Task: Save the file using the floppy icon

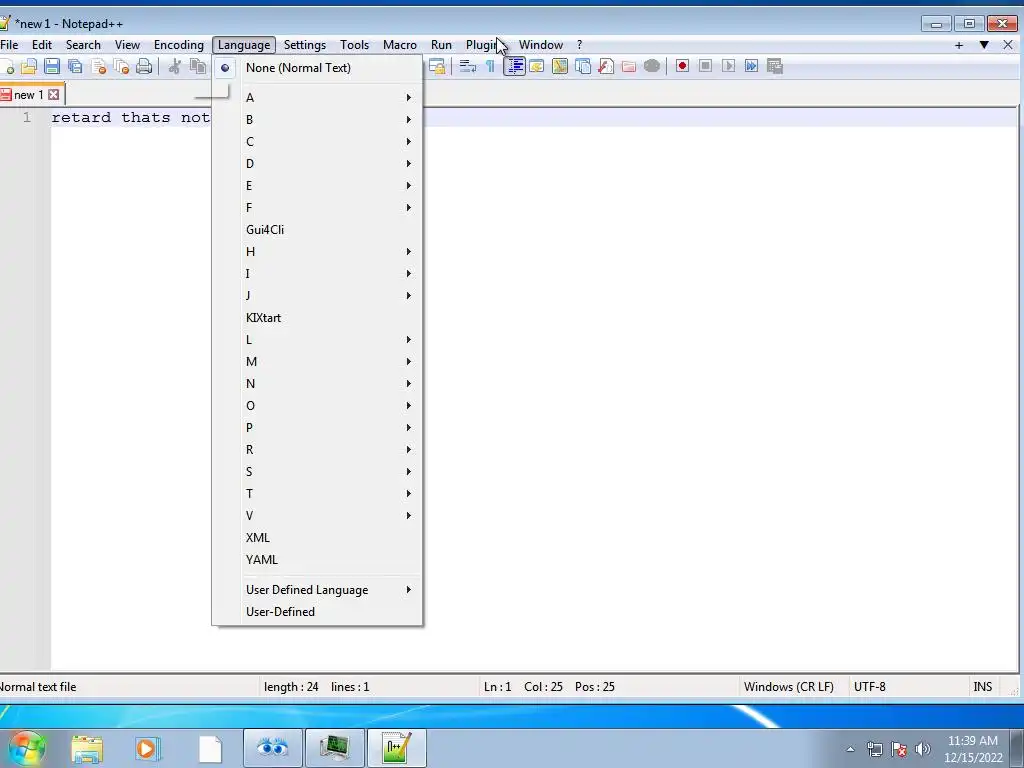Action: pyautogui.click(x=52, y=66)
